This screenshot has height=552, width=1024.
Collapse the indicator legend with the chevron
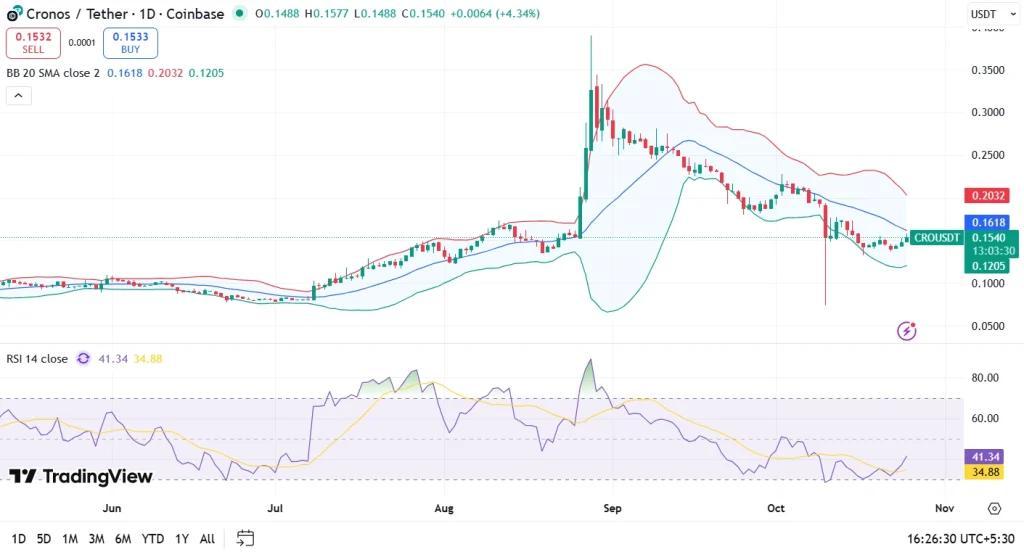[19, 96]
